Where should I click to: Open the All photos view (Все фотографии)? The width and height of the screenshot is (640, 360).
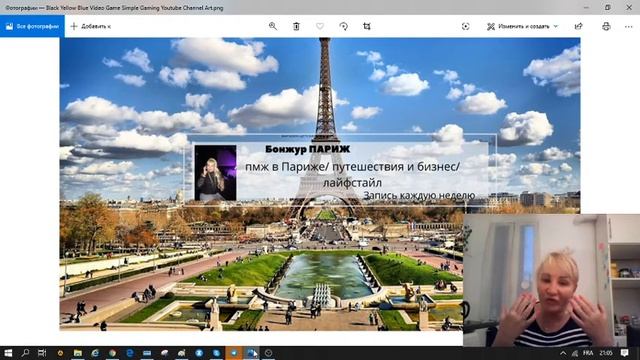[32, 26]
